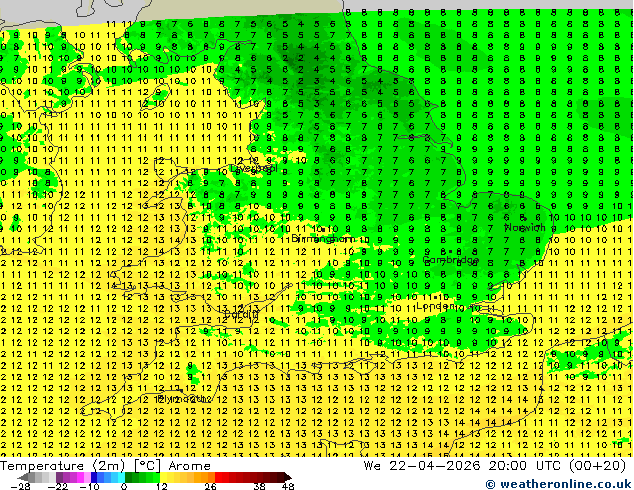The image size is (634, 490).
Task: Click the London location marker dot
Action: click(x=435, y=298)
